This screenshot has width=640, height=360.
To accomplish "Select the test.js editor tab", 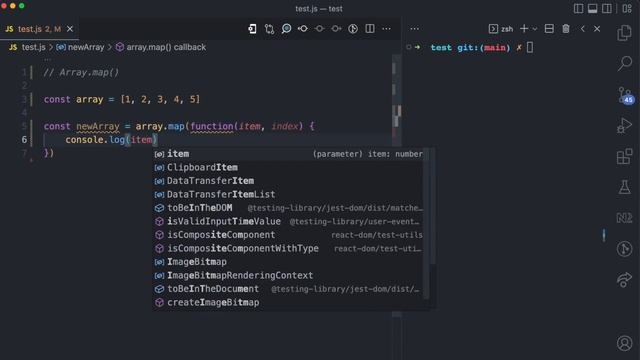I will pyautogui.click(x=39, y=29).
